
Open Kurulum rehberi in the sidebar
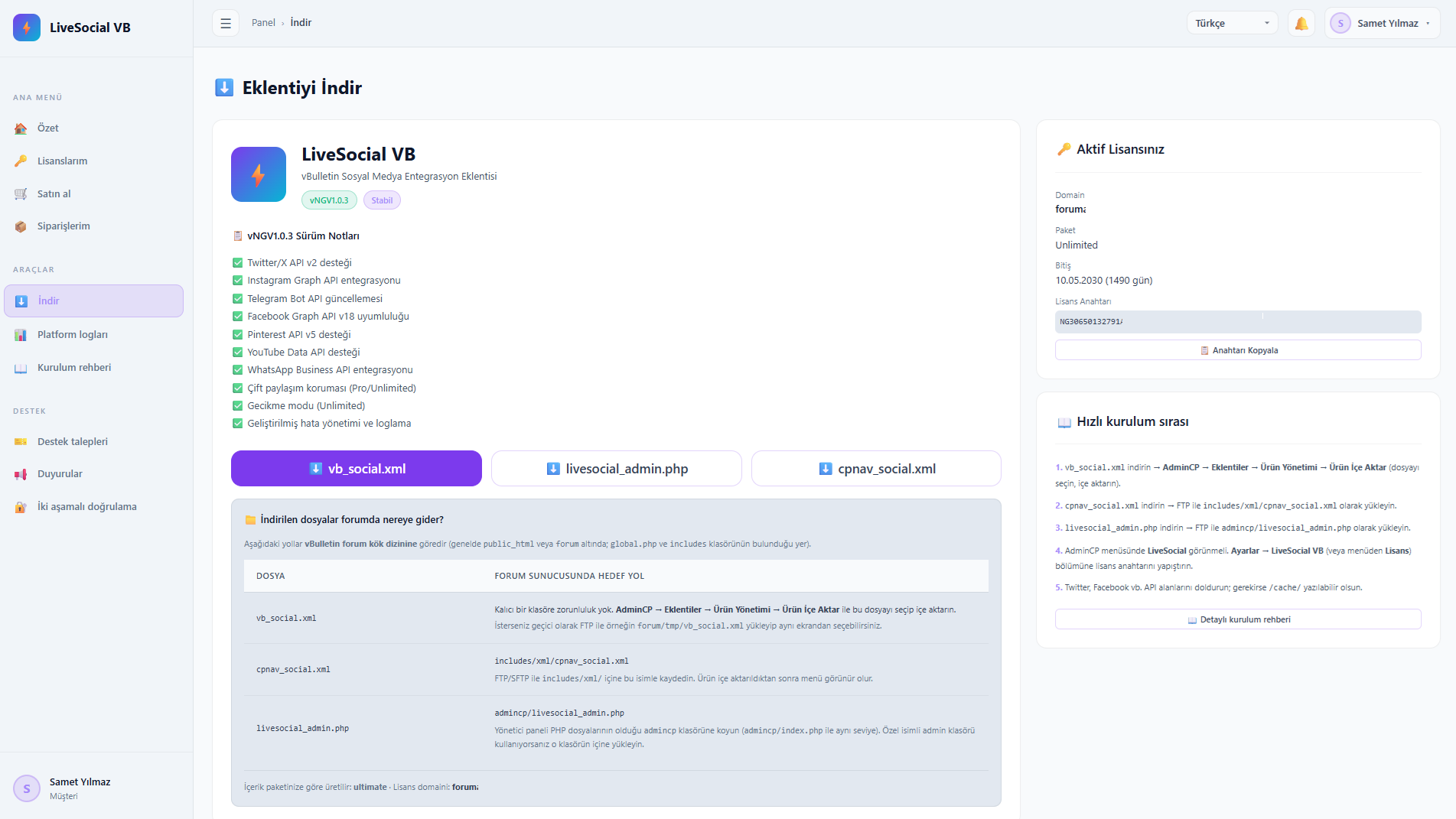[x=93, y=368]
